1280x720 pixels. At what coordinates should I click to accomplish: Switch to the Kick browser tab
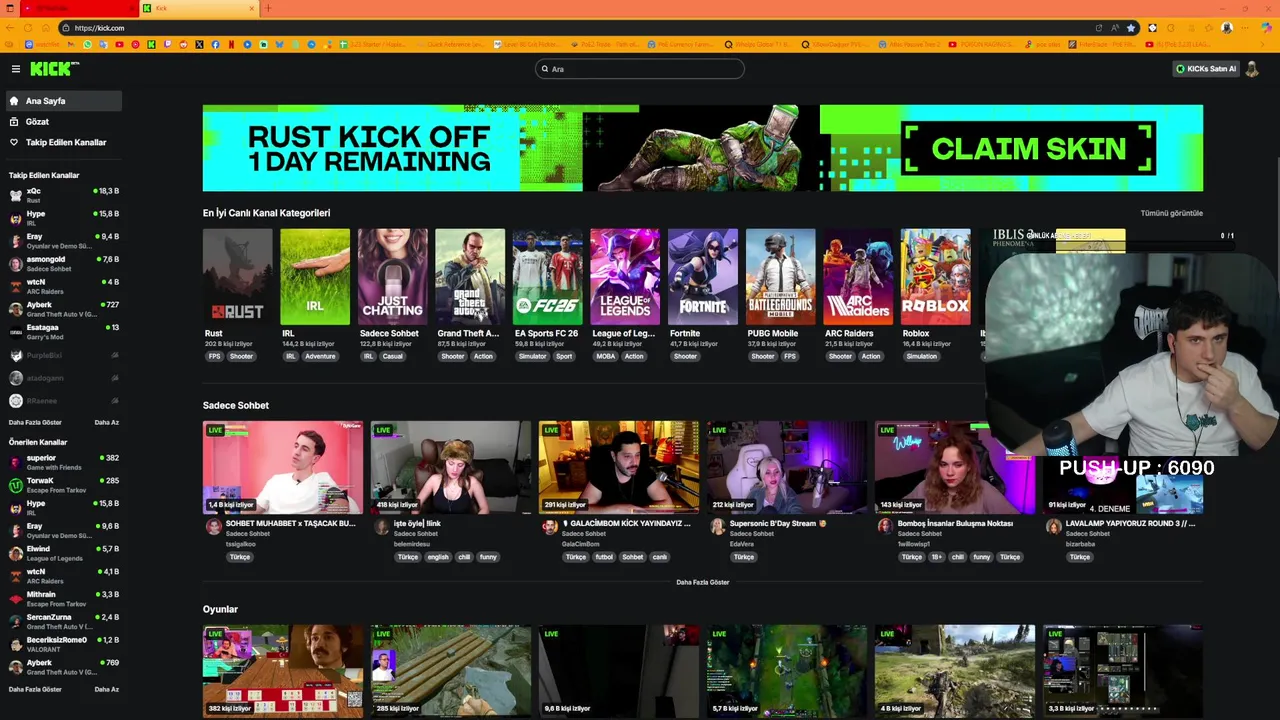point(199,8)
